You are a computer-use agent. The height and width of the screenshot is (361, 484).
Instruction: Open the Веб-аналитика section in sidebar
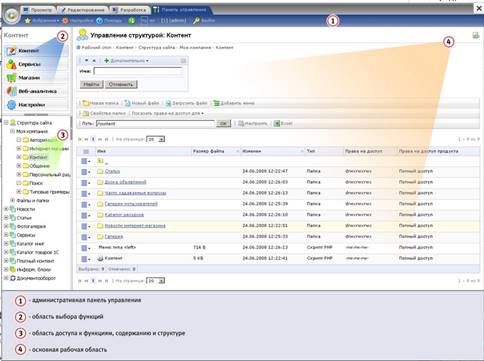pyautogui.click(x=36, y=91)
